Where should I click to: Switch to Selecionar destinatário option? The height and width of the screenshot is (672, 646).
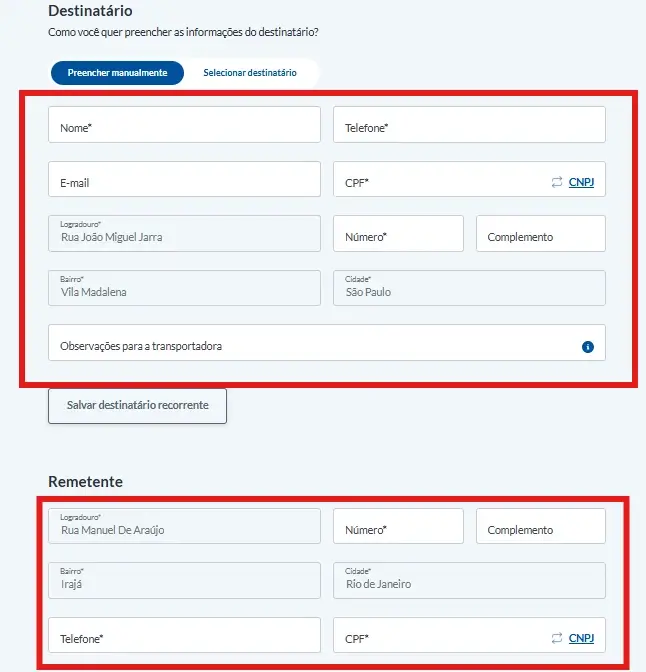[250, 73]
